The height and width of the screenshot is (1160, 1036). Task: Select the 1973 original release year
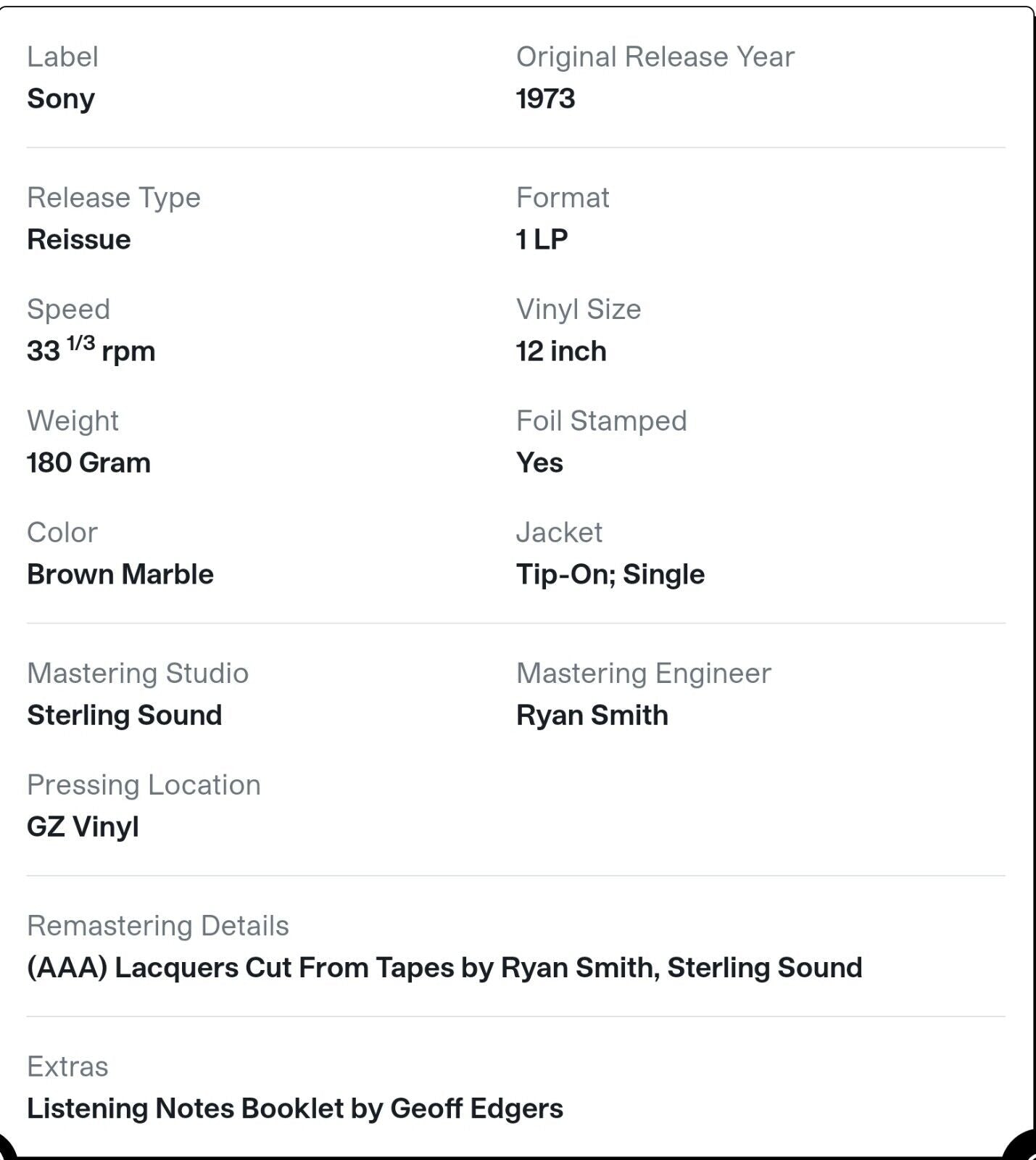coord(545,99)
